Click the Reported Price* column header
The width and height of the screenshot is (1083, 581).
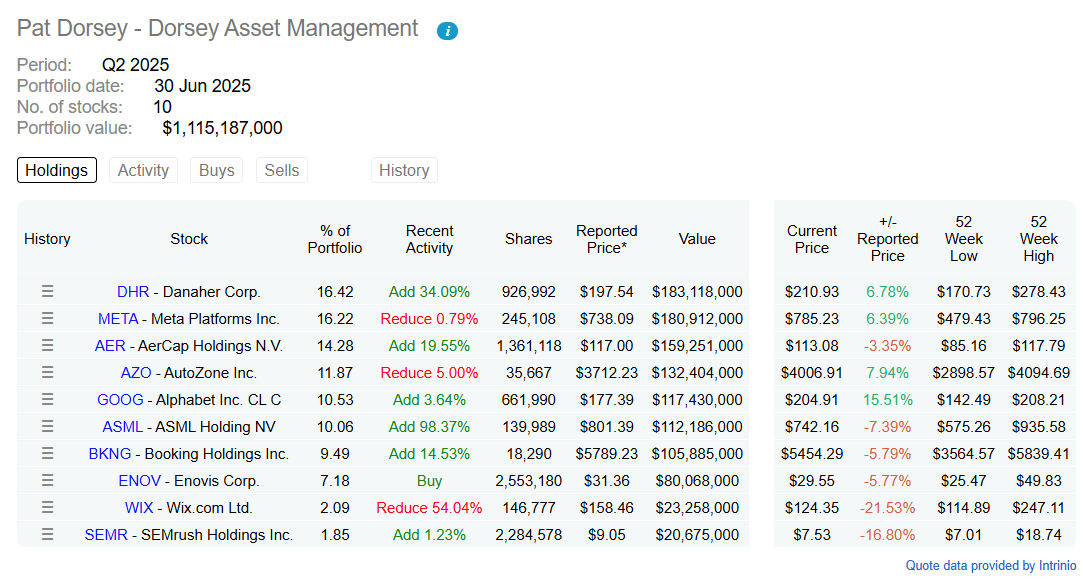pos(606,239)
